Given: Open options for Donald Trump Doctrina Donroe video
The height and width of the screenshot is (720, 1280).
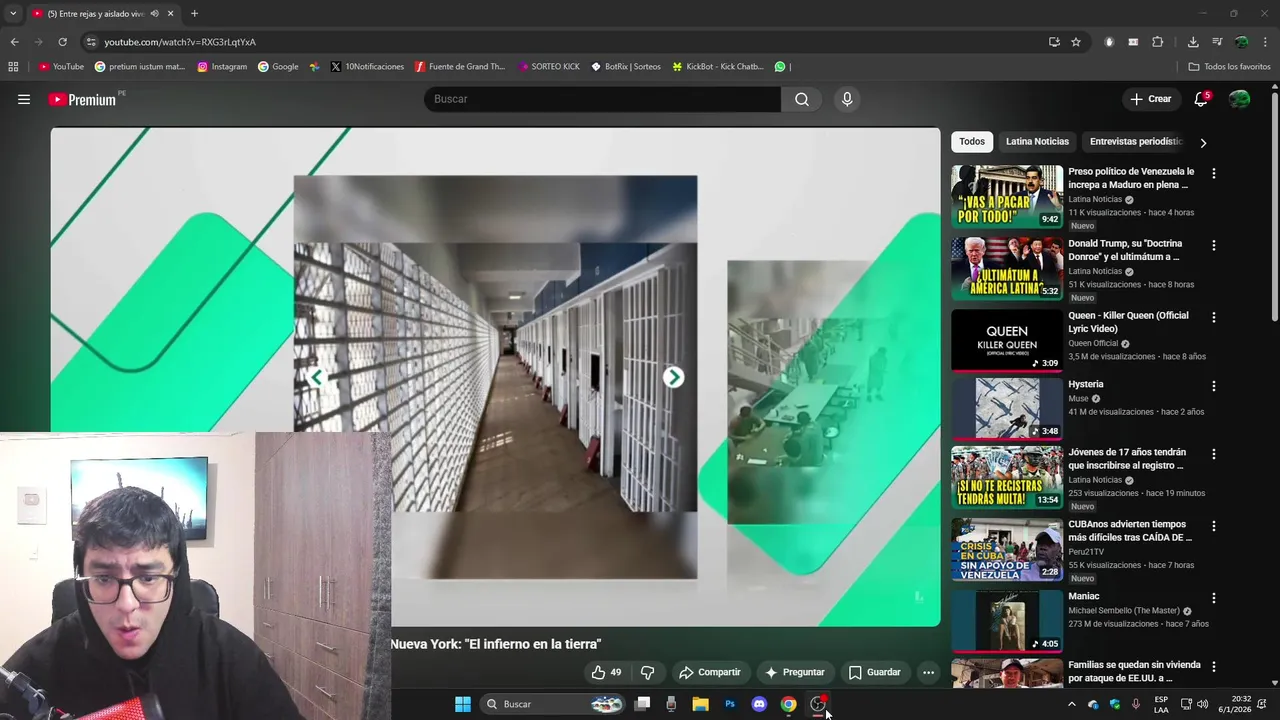Looking at the screenshot, I should click(1214, 245).
